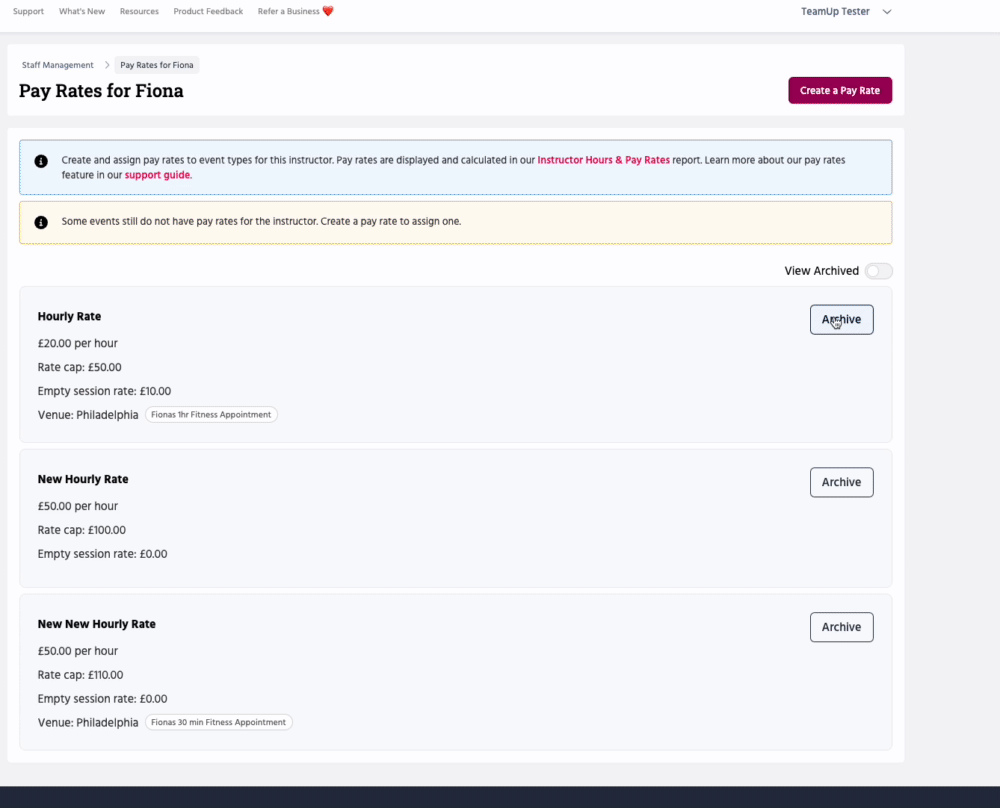1000x808 pixels.
Task: Click the heart icon beside Refer a Business
Action: coord(328,12)
